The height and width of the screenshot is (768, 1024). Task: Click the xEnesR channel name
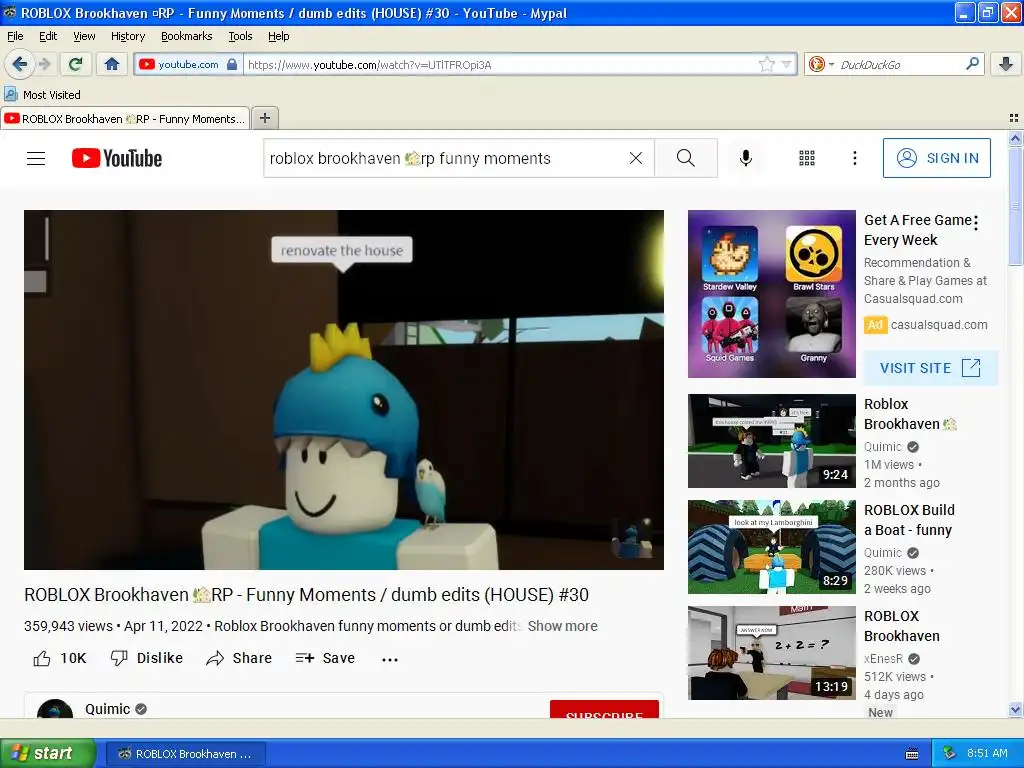coord(883,659)
